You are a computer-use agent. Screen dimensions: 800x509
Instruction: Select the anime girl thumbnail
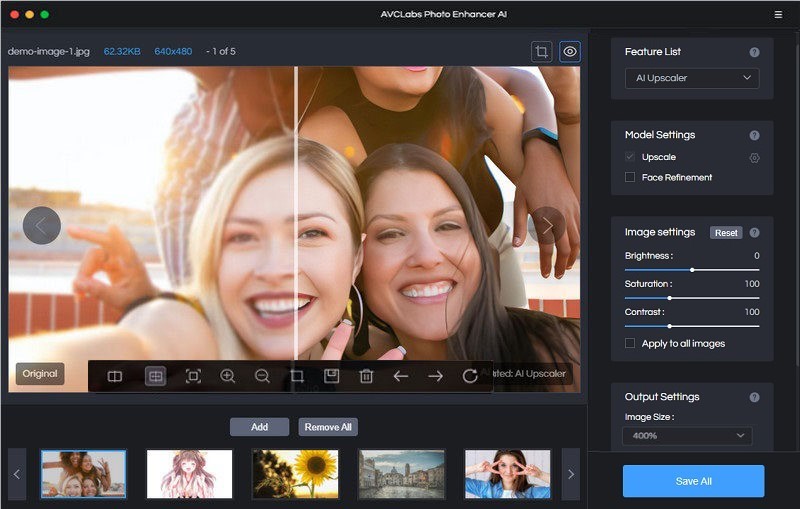[x=189, y=474]
